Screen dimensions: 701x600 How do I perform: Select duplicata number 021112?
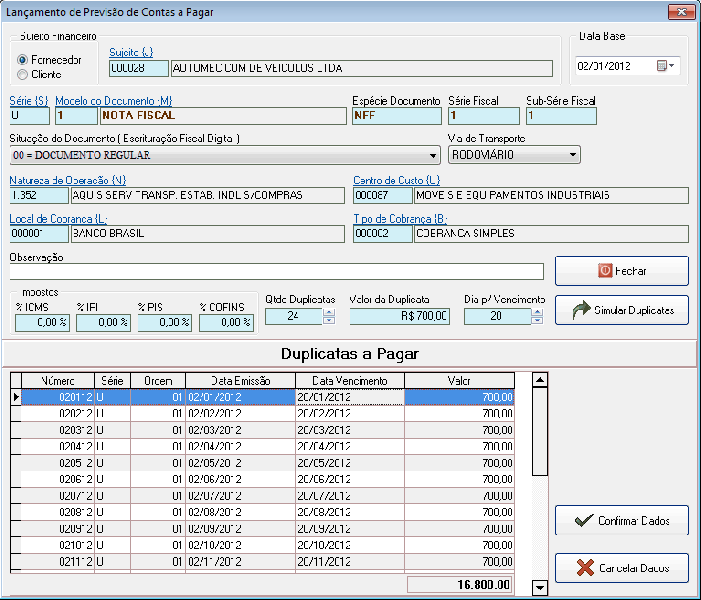click(x=58, y=562)
